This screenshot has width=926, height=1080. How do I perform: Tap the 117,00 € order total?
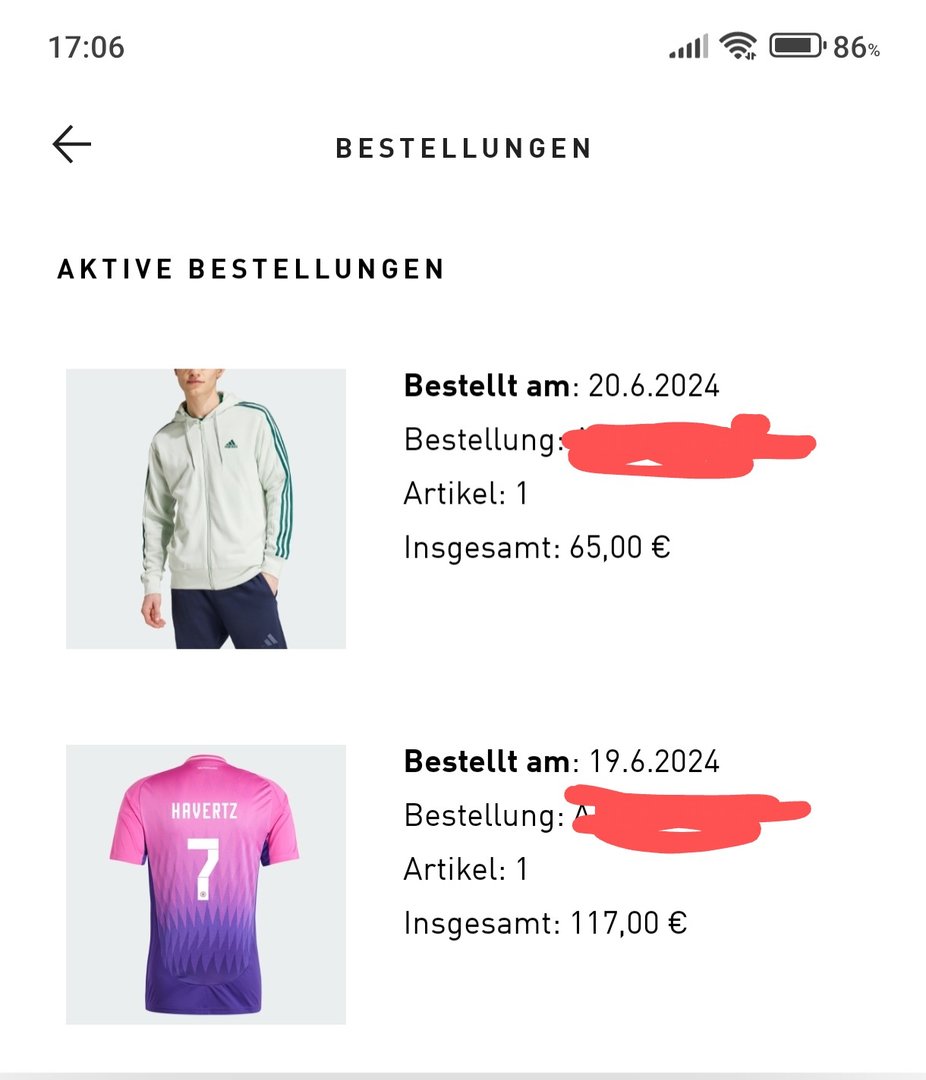(x=628, y=923)
